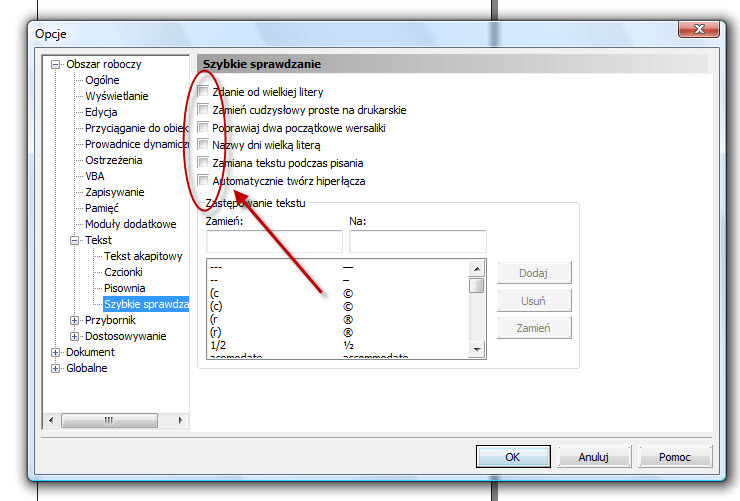This screenshot has height=501, width=740.
Task: Click the 'Zamień:' text input field
Action: (x=274, y=241)
